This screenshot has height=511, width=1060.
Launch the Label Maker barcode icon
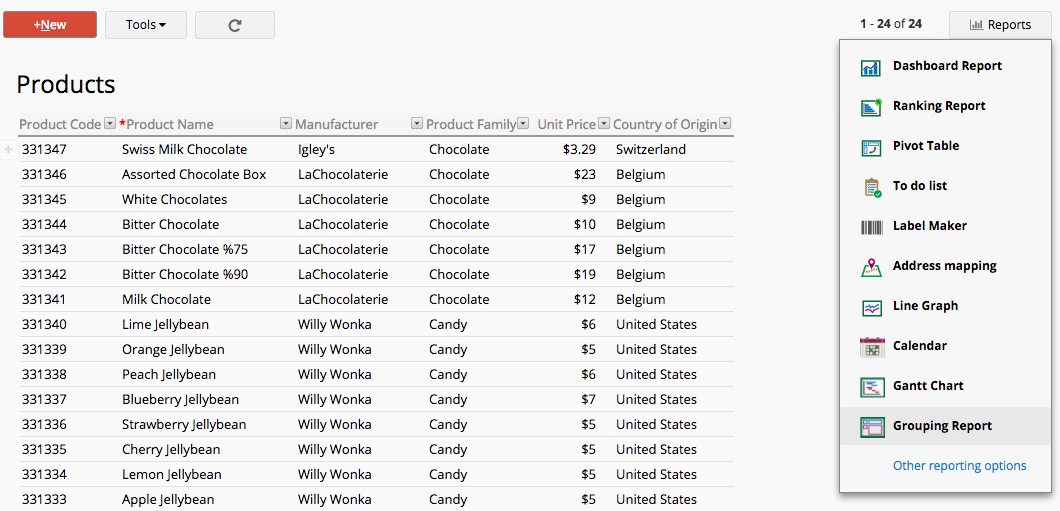pos(871,226)
